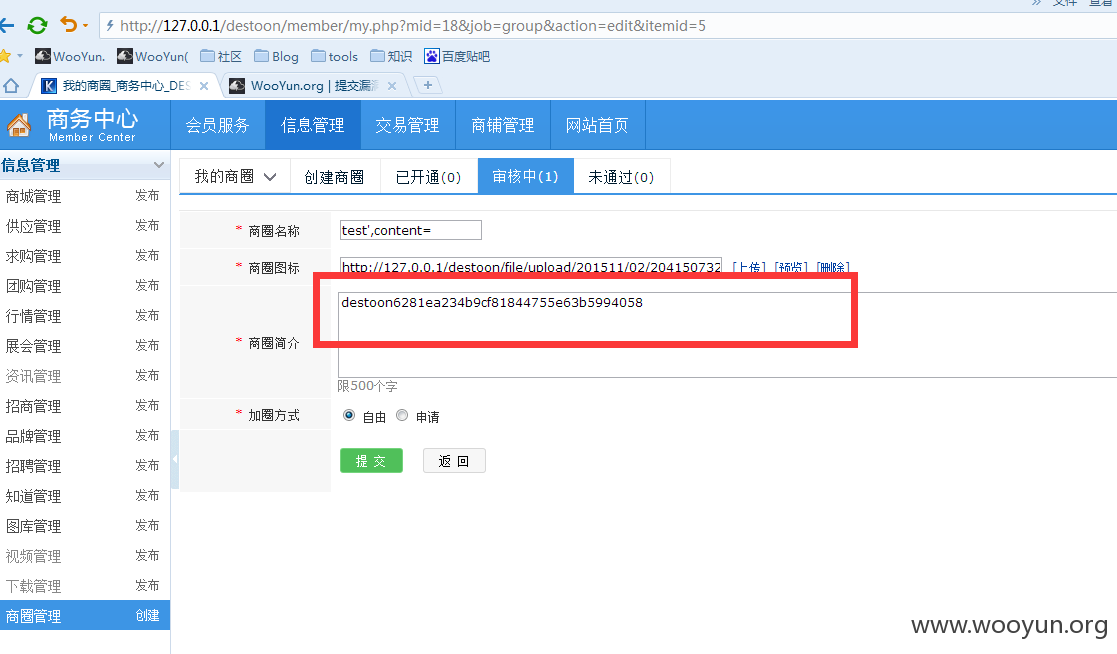Viewport: 1117px width, 654px height.
Task: Click the green 提交 button
Action: (x=371, y=461)
